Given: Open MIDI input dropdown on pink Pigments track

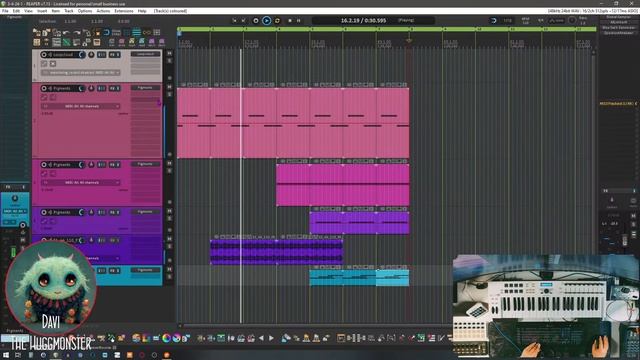Looking at the screenshot, I should (x=81, y=106).
